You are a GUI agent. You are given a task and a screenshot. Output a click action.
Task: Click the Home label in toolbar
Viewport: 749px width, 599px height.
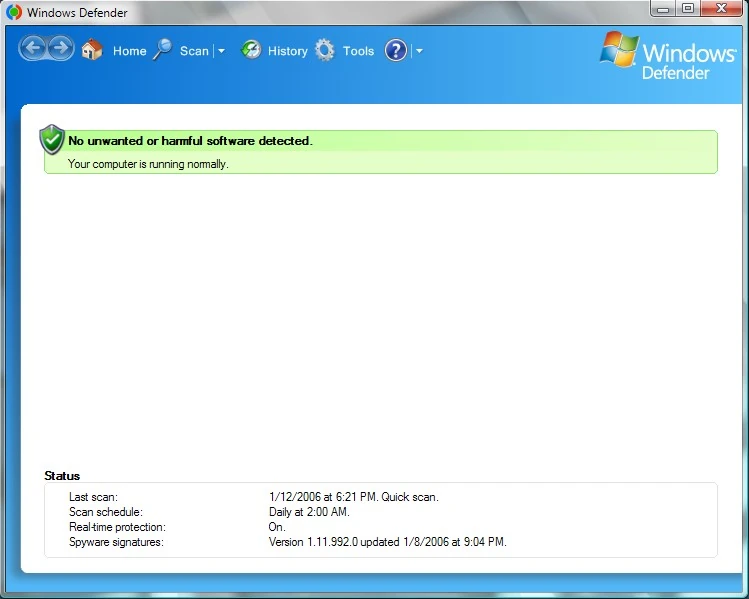point(129,51)
